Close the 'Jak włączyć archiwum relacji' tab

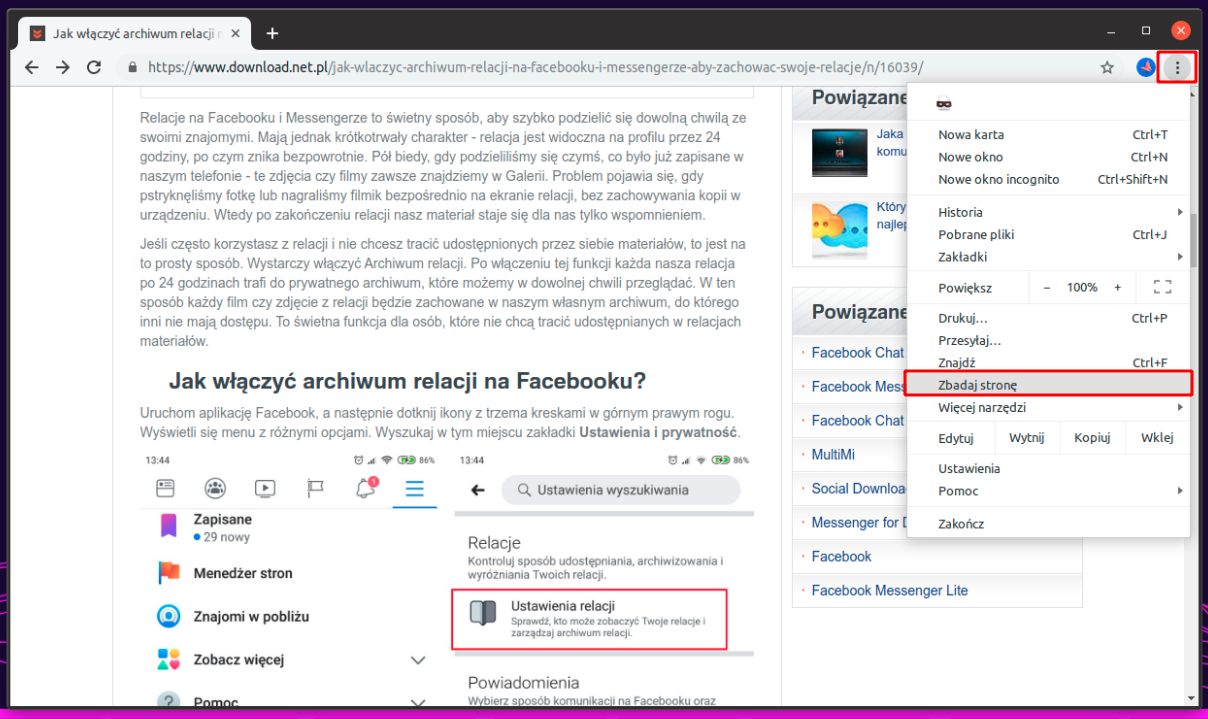236,33
